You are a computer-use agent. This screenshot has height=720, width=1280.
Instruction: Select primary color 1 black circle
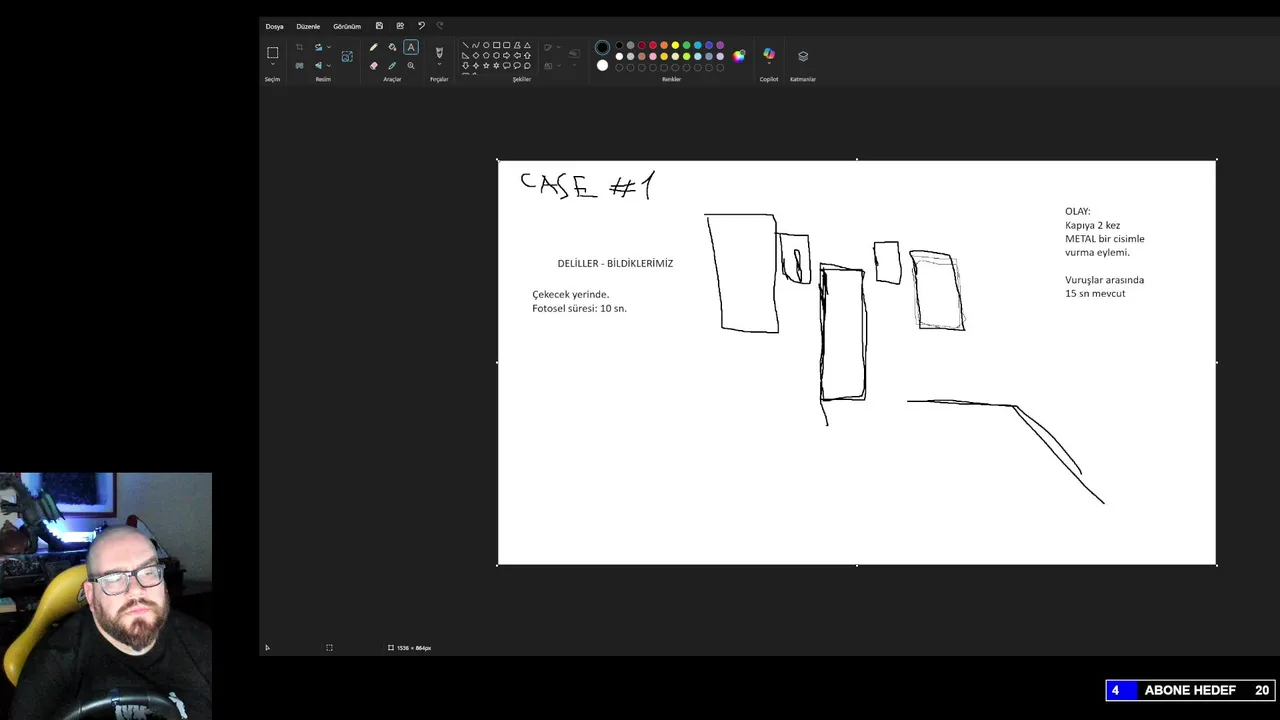[602, 47]
